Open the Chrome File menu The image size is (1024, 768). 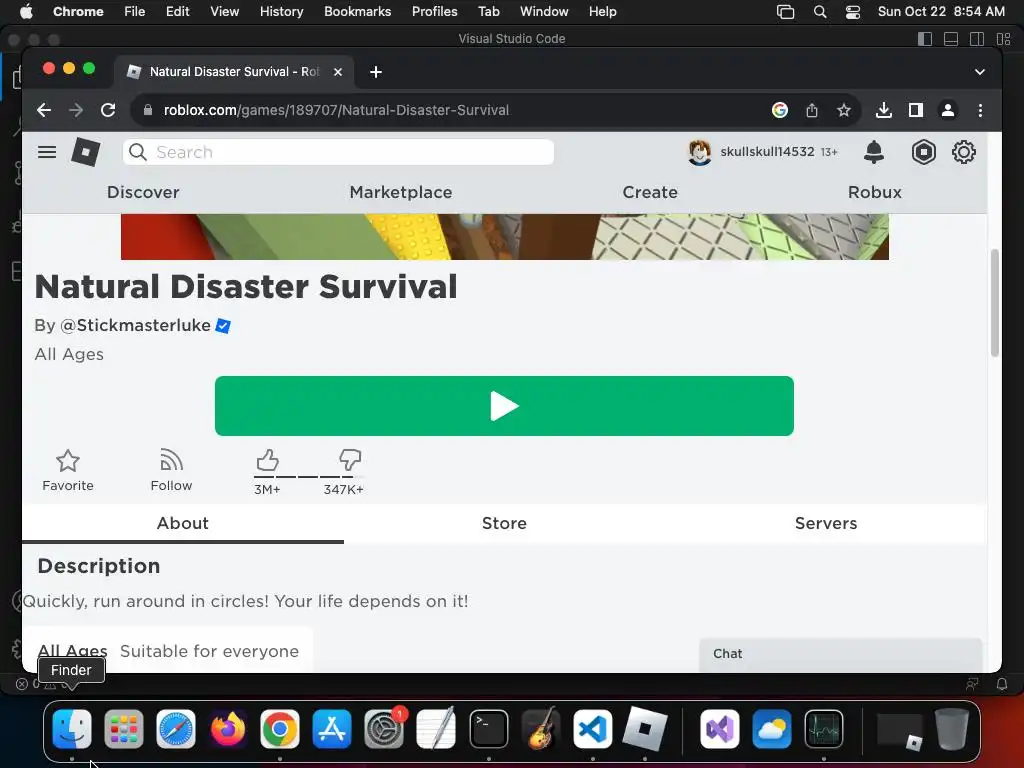tap(135, 12)
